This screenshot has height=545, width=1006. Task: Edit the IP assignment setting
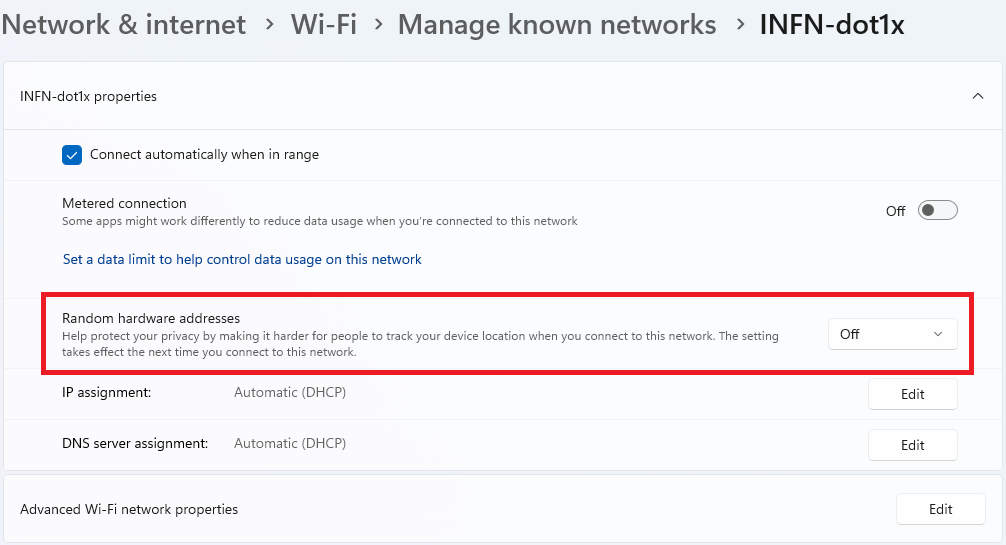pos(912,394)
